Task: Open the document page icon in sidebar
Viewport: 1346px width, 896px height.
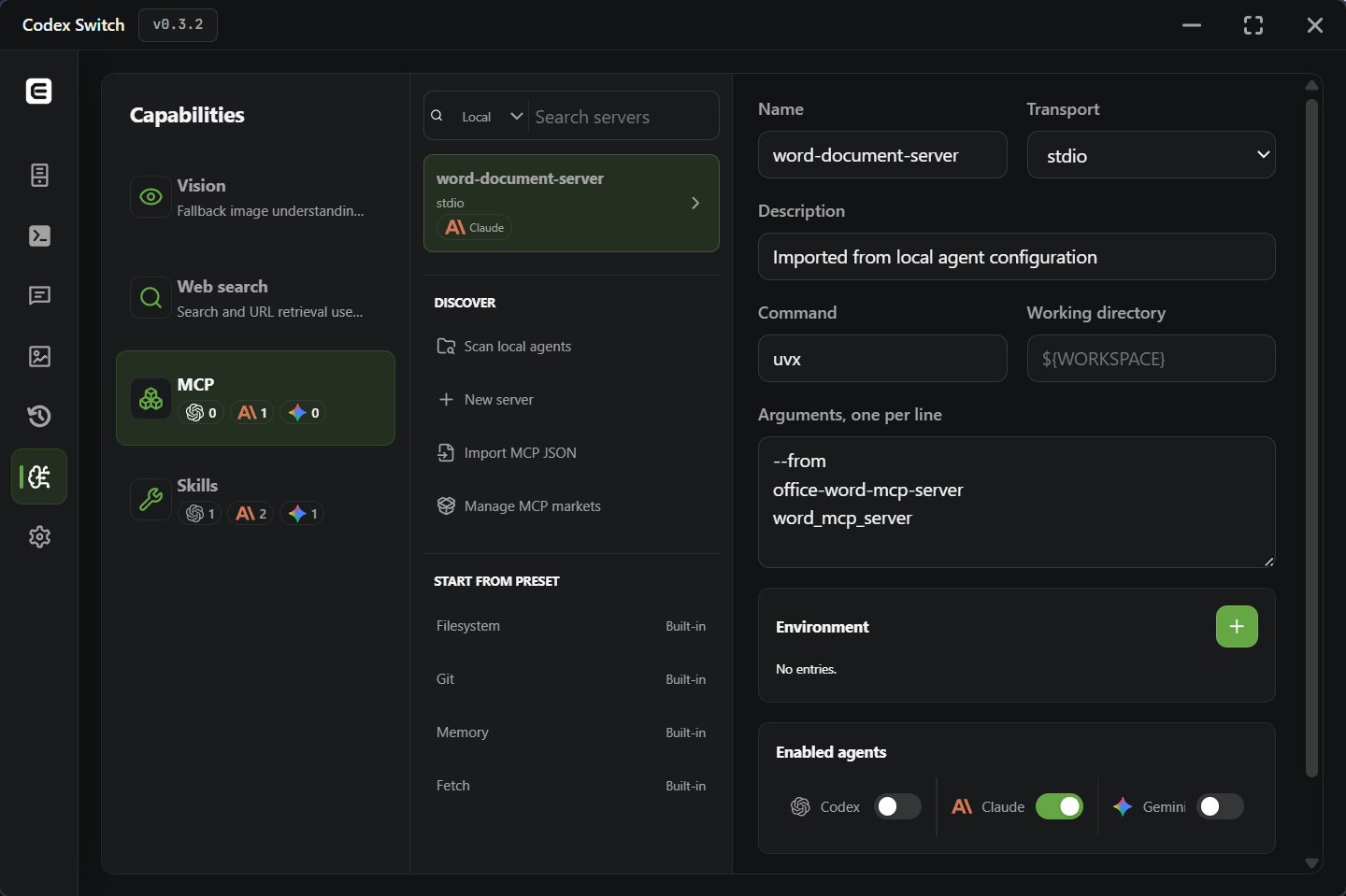Action: pos(39,176)
